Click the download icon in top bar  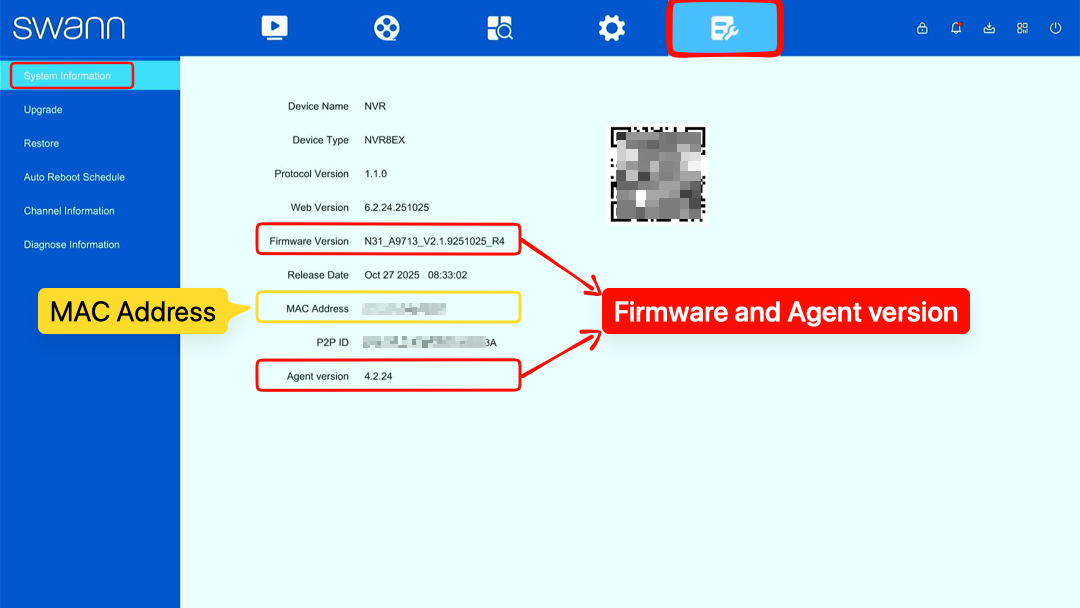[x=989, y=28]
